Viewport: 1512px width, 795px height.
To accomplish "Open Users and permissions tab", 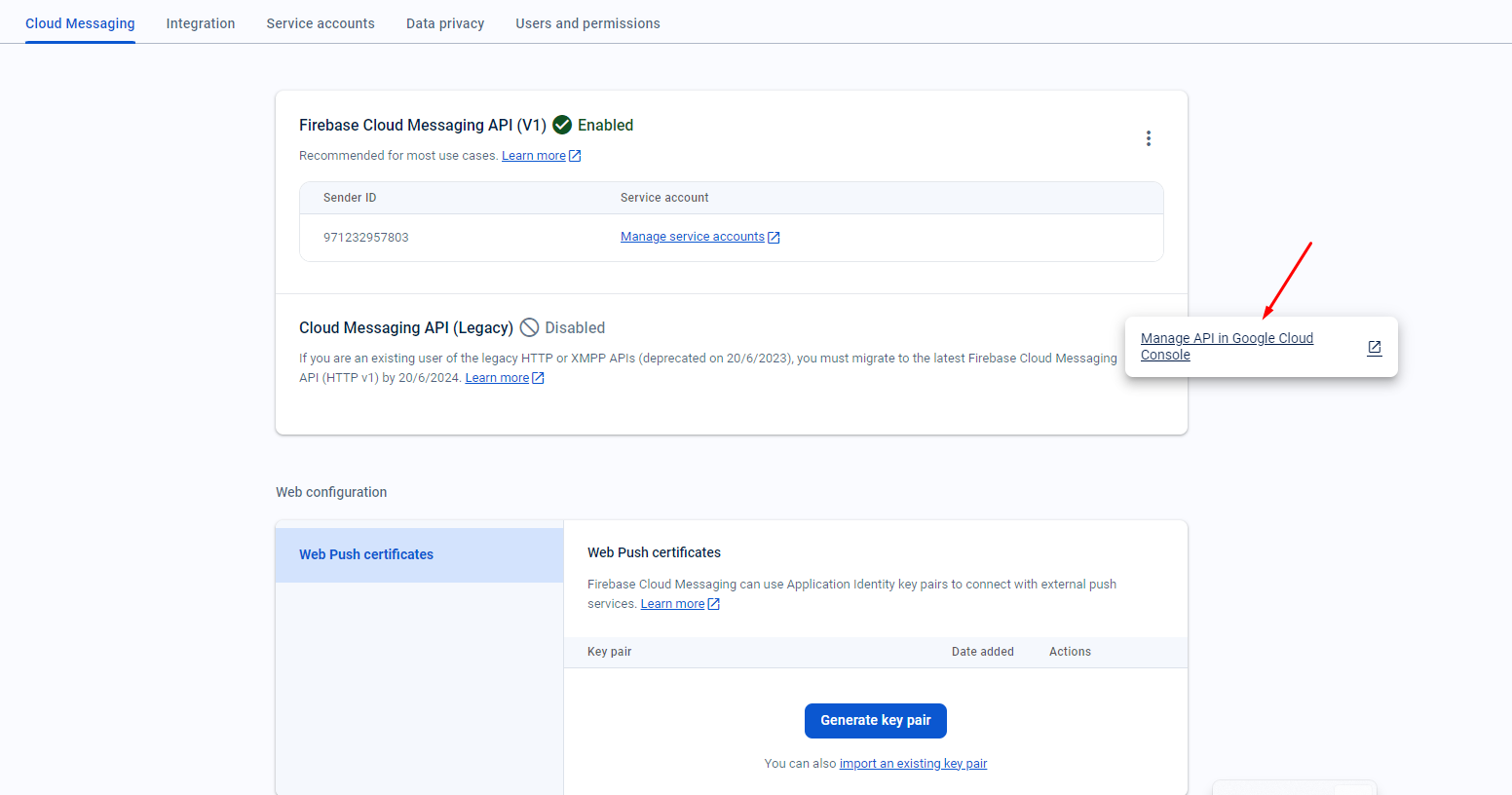I will [x=587, y=23].
